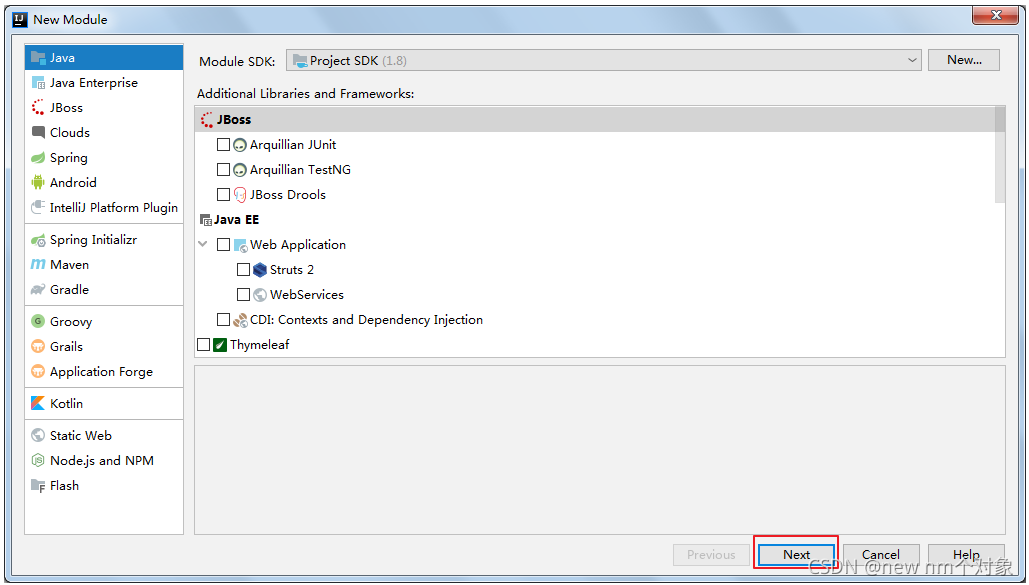Viewport: 1029px width, 585px height.
Task: Check the JBoss Drools checkbox
Action: pyautogui.click(x=223, y=194)
